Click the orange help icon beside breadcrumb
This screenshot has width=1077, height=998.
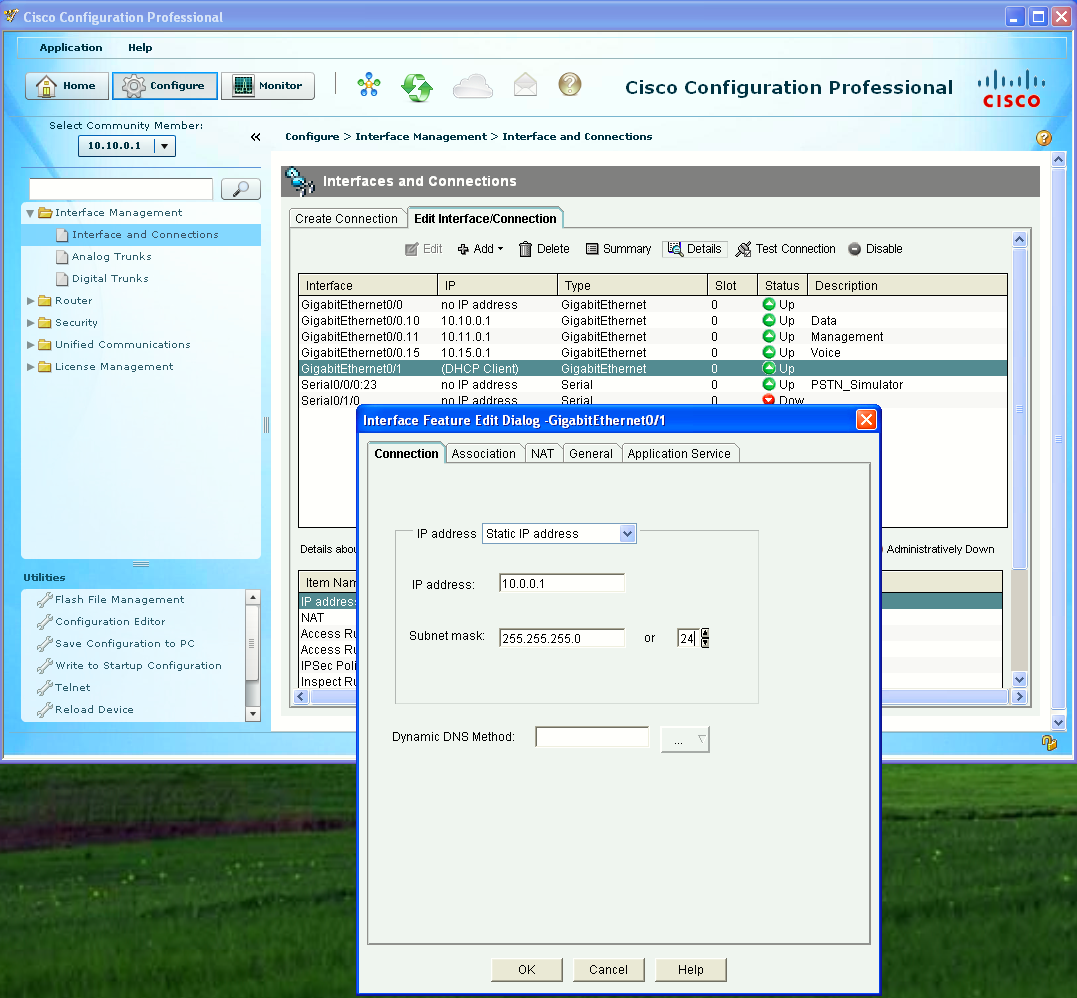(x=1043, y=137)
